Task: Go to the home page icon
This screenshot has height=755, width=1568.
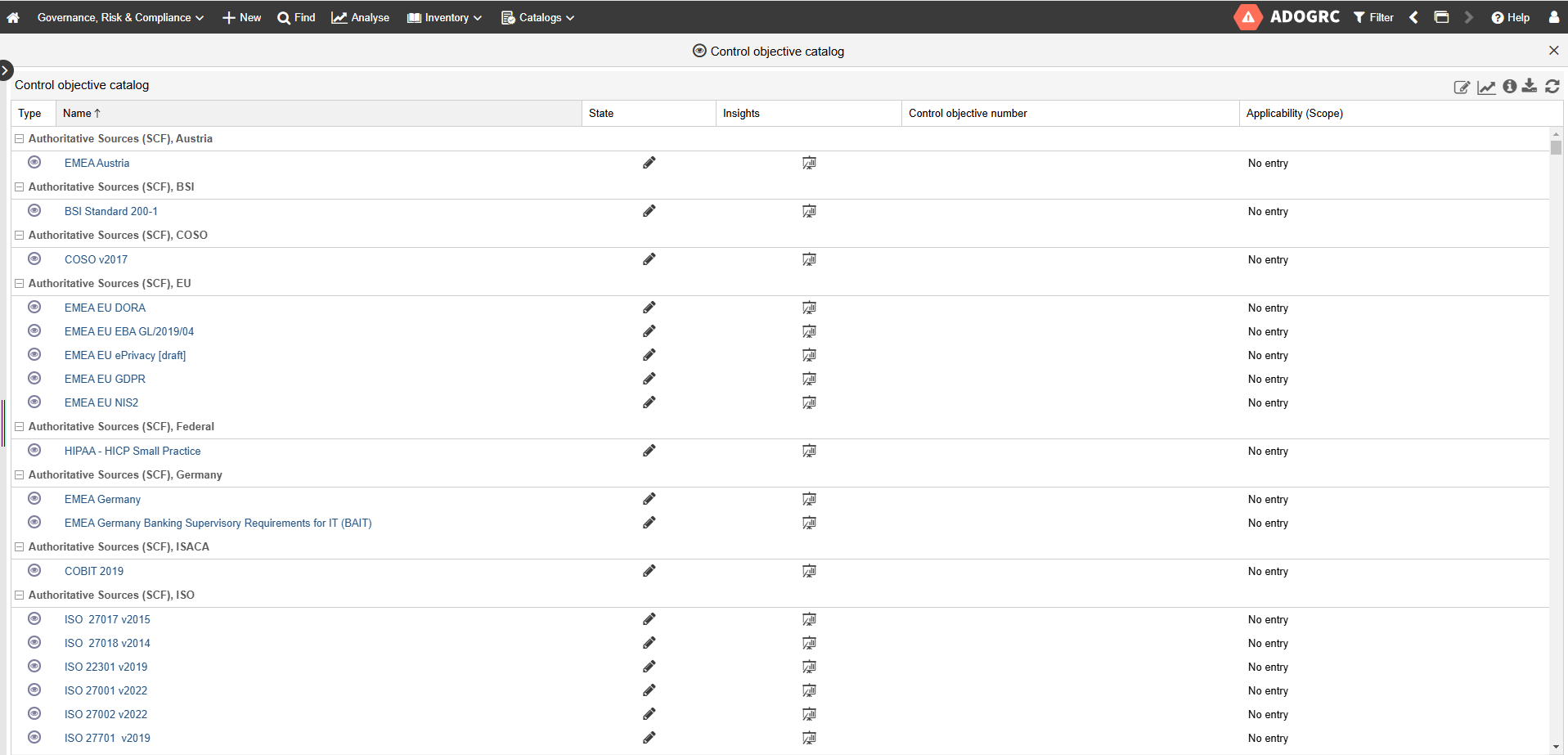Action: tap(13, 17)
